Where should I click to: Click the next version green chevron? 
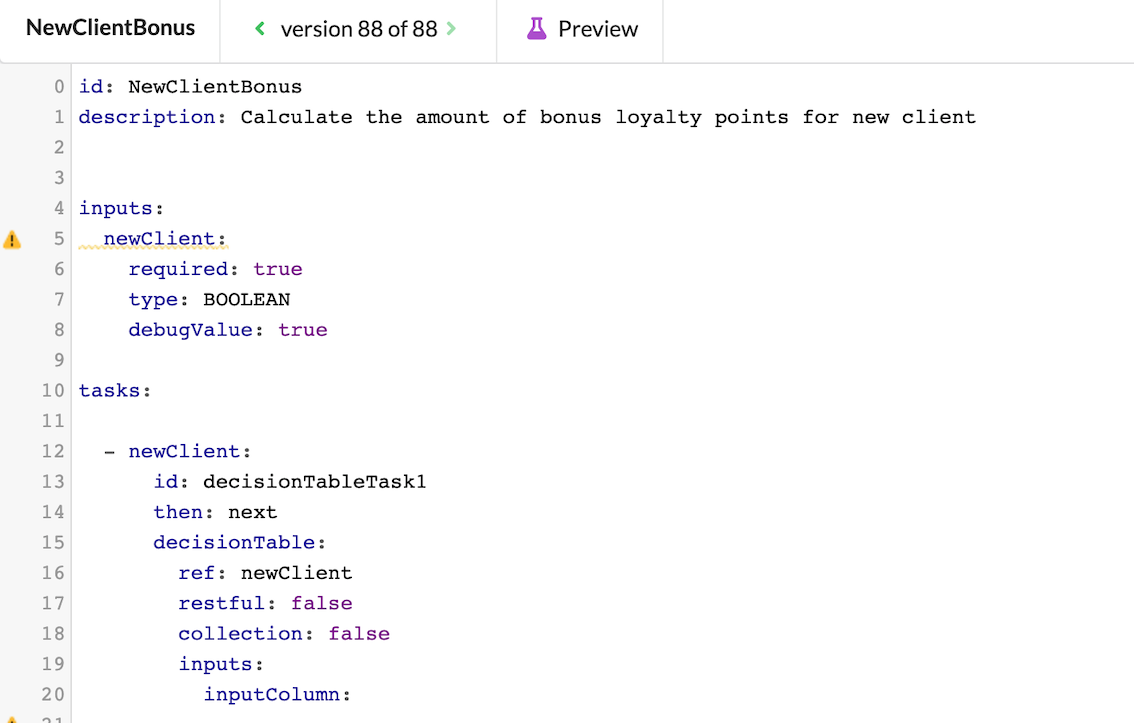[452, 29]
